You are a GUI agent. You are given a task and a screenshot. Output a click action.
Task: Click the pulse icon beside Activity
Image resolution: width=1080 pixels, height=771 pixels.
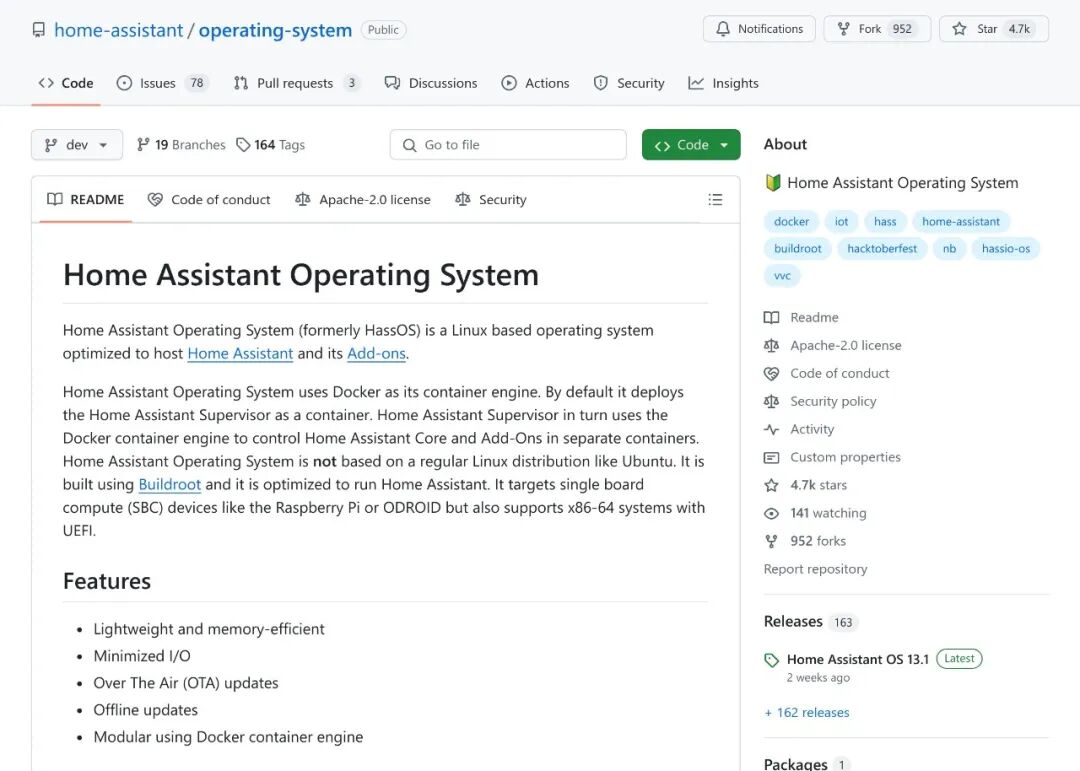tap(771, 429)
